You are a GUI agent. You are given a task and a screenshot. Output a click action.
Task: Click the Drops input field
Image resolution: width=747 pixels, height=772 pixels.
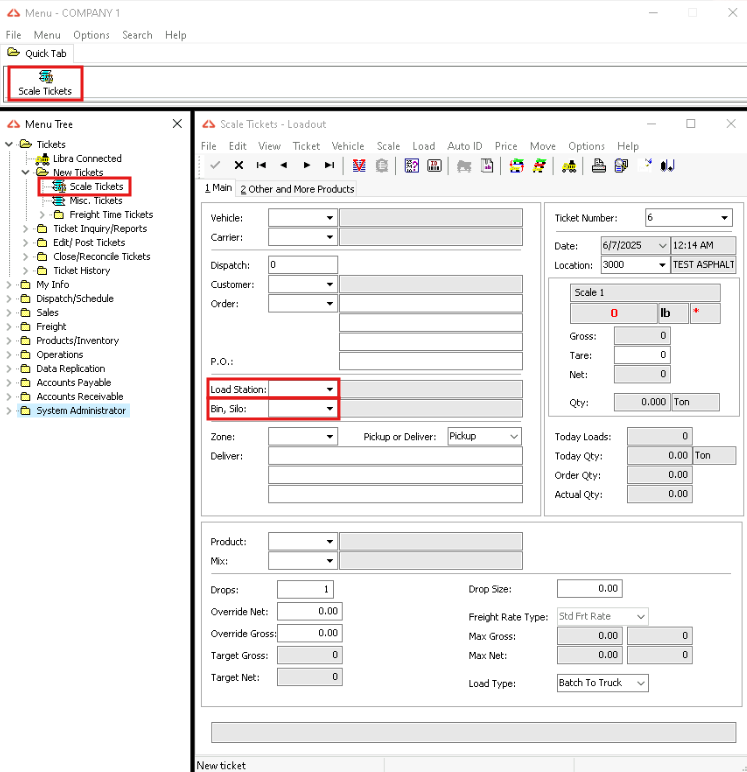pos(305,589)
